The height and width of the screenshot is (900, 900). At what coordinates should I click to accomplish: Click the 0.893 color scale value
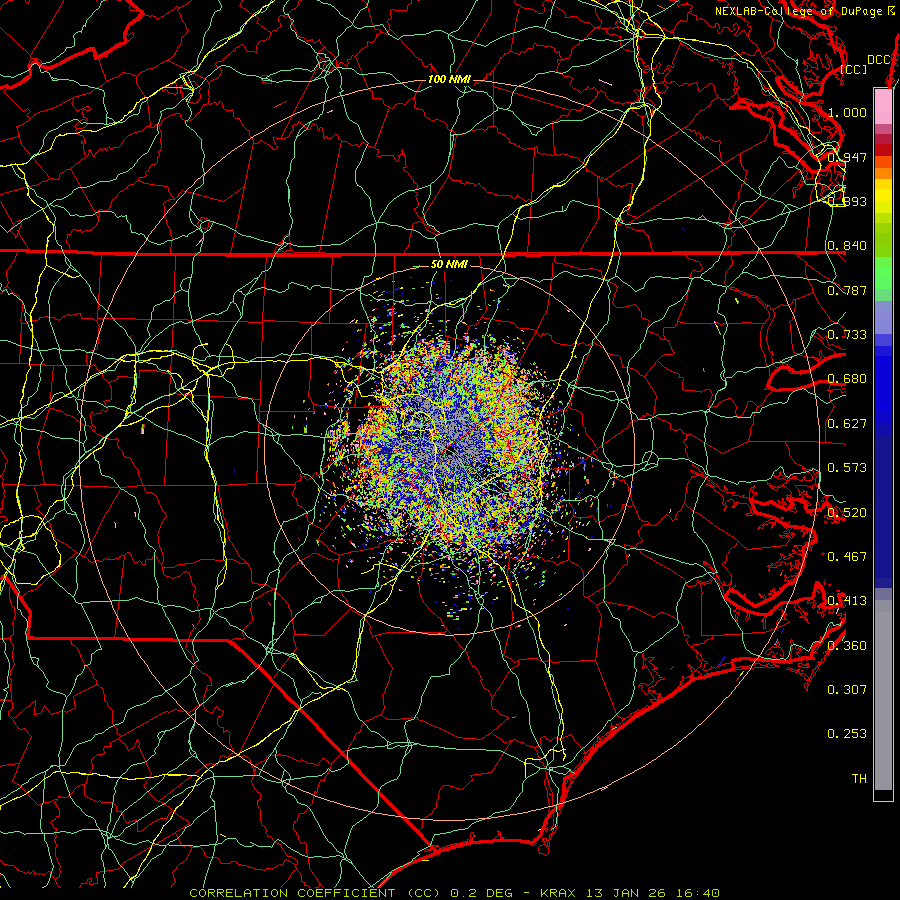coord(847,201)
